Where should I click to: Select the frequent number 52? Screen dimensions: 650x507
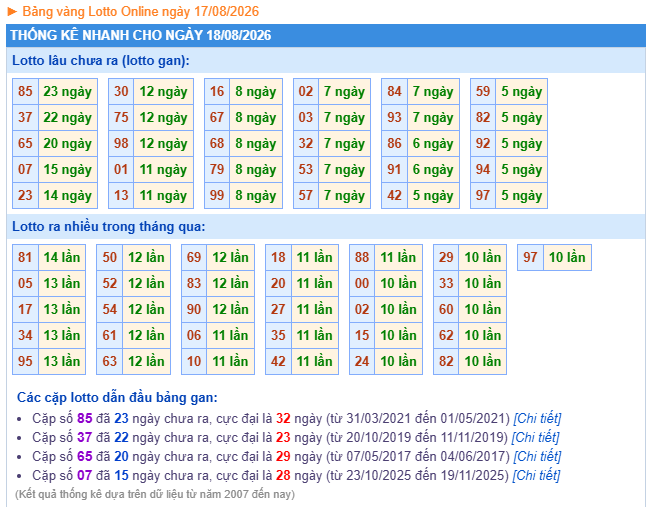pos(109,283)
